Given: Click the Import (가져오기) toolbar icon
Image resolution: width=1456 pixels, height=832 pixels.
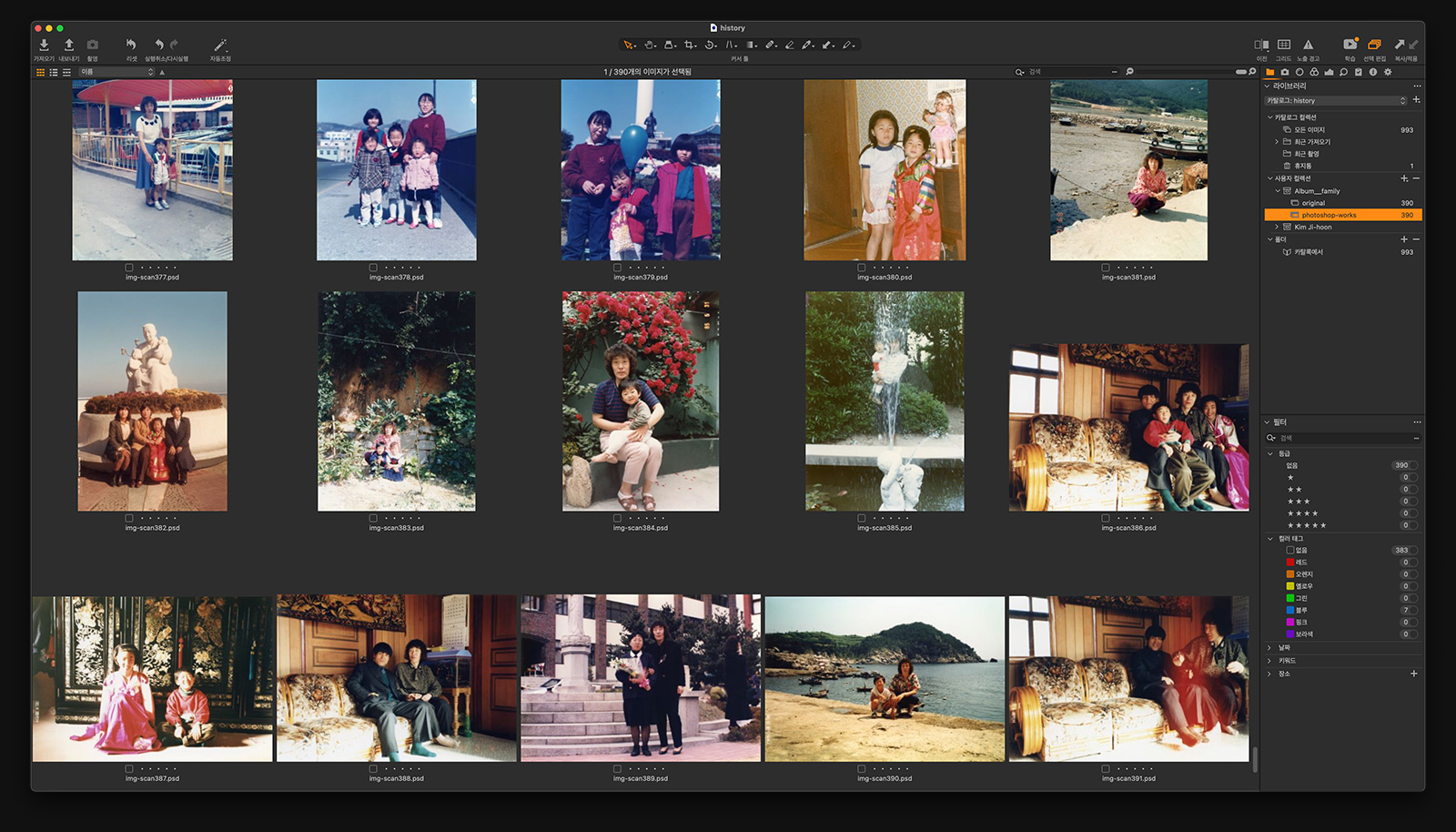Looking at the screenshot, I should (44, 45).
